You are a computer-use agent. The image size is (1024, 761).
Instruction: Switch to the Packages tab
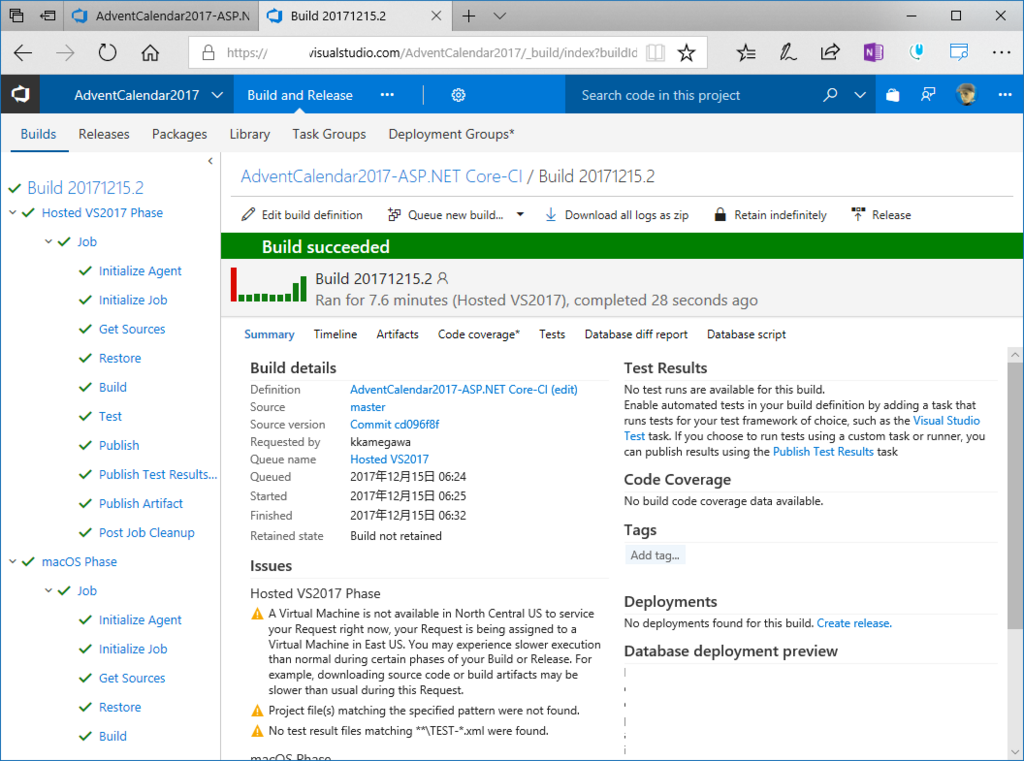[180, 134]
